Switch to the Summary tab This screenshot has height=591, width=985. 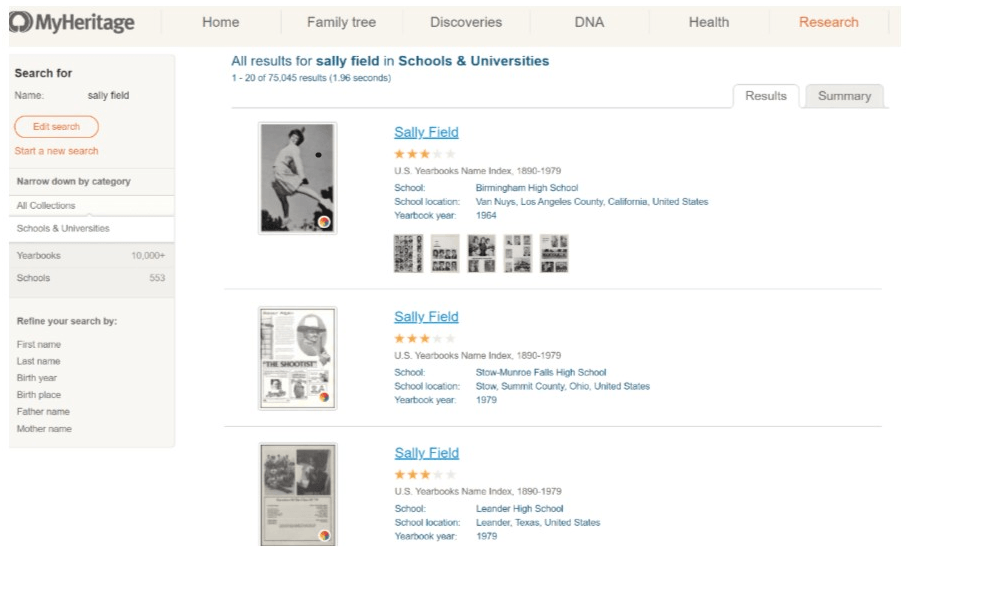[844, 96]
